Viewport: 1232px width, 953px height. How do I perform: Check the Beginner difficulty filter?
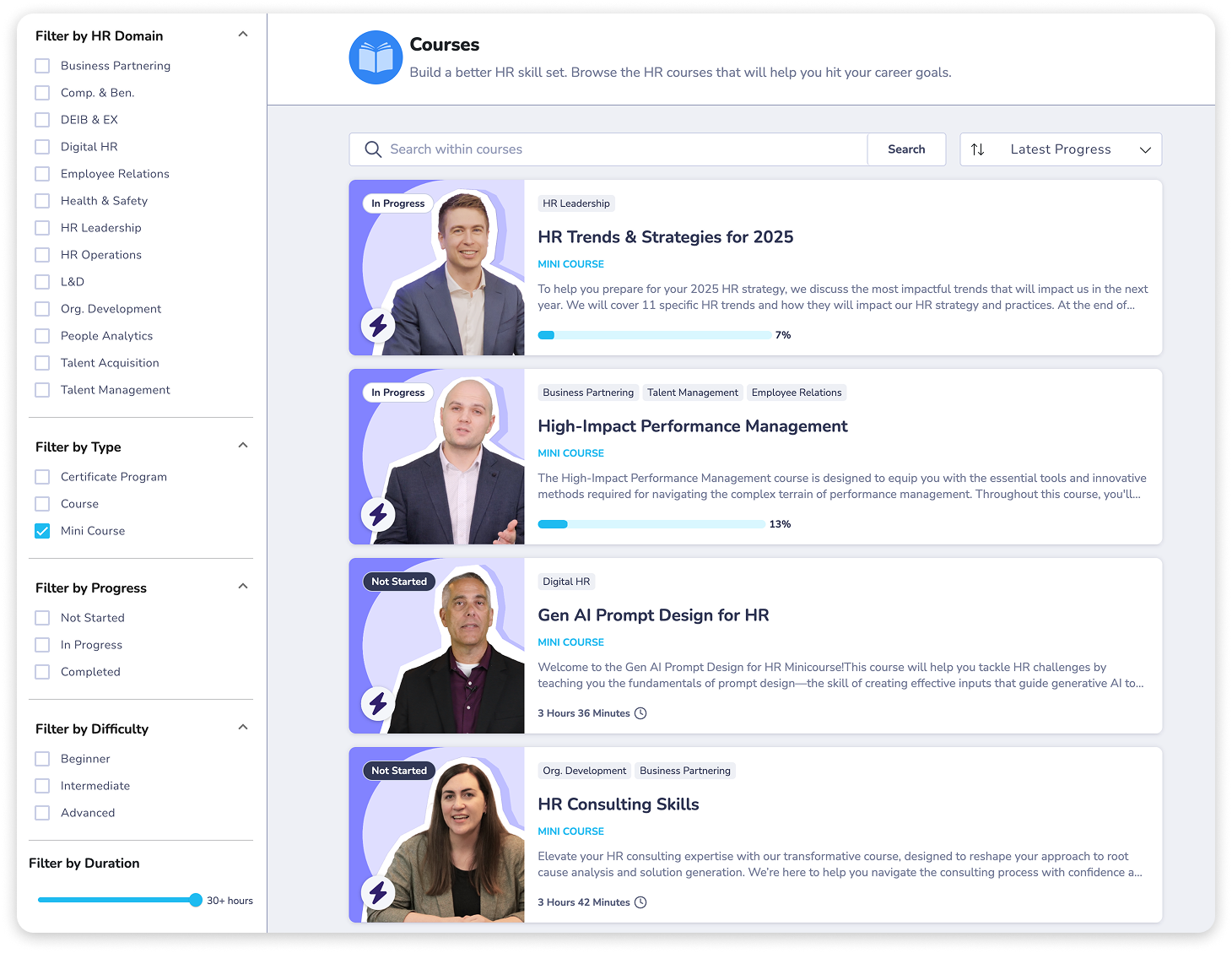(x=42, y=759)
